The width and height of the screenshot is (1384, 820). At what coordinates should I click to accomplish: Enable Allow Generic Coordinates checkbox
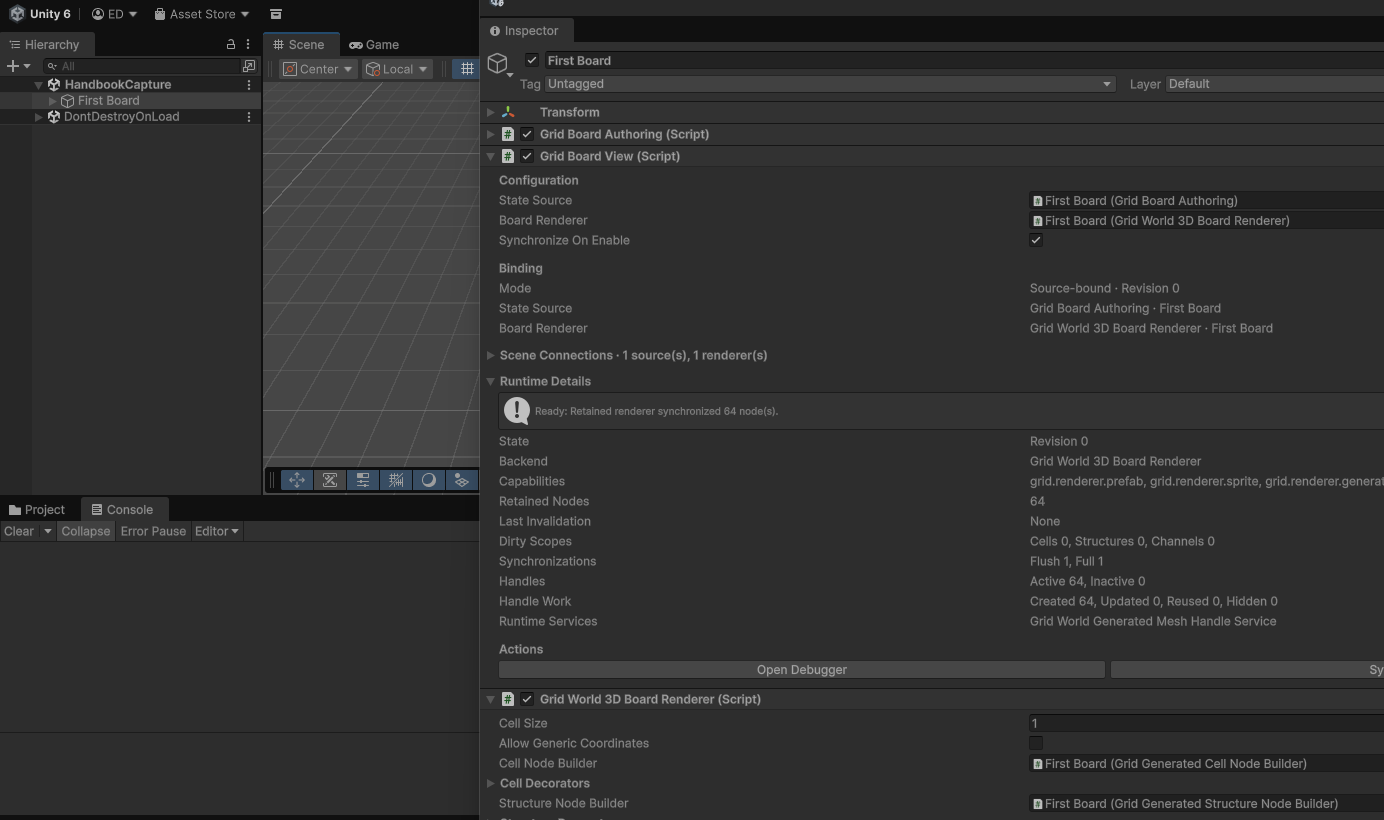coord(1036,743)
